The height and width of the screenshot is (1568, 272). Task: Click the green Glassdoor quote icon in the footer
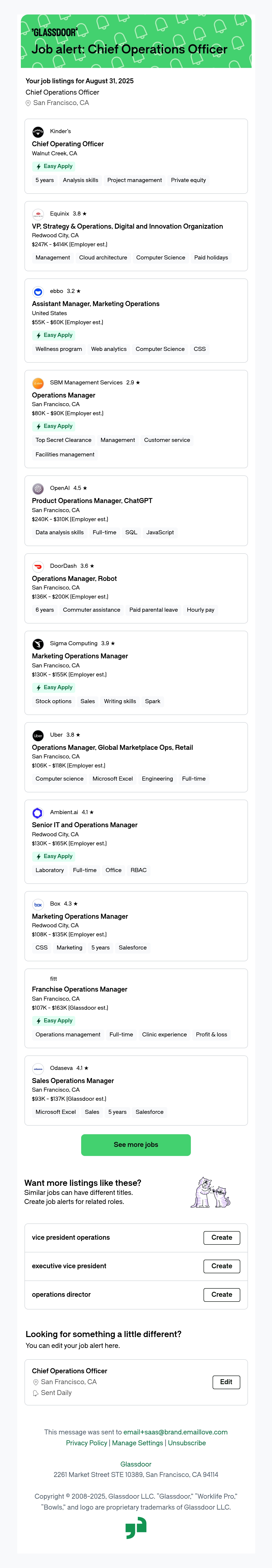[136, 1528]
